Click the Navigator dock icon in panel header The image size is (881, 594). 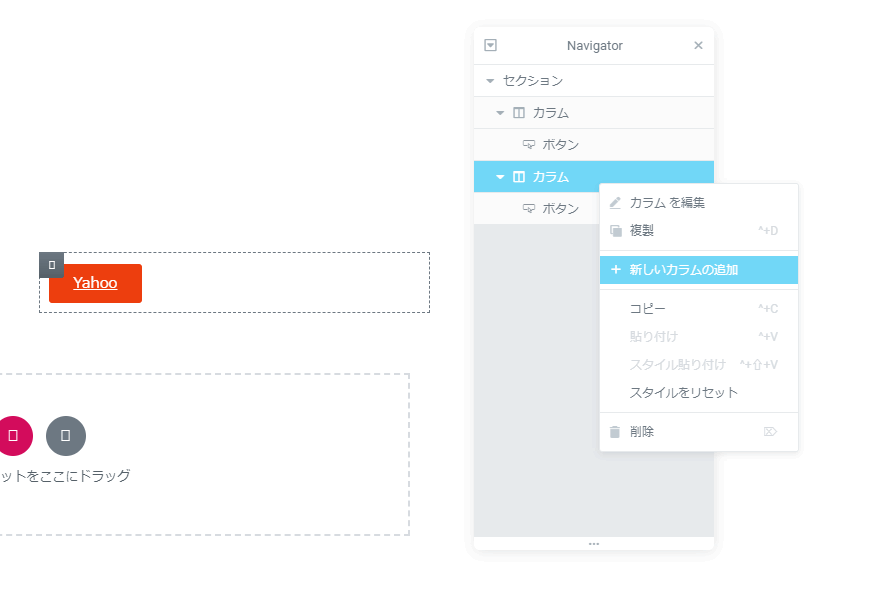click(490, 45)
